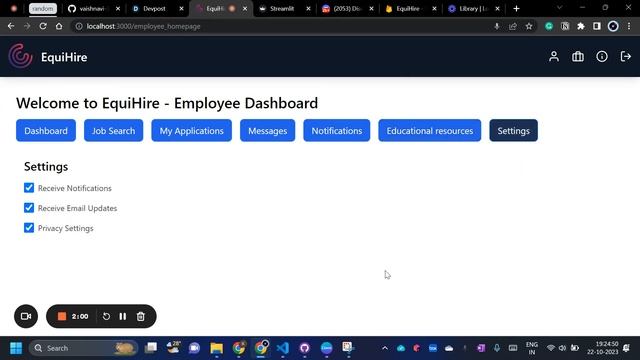Click the microphone icon in address bar
This screenshot has width=640, height=360.
tap(497, 26)
